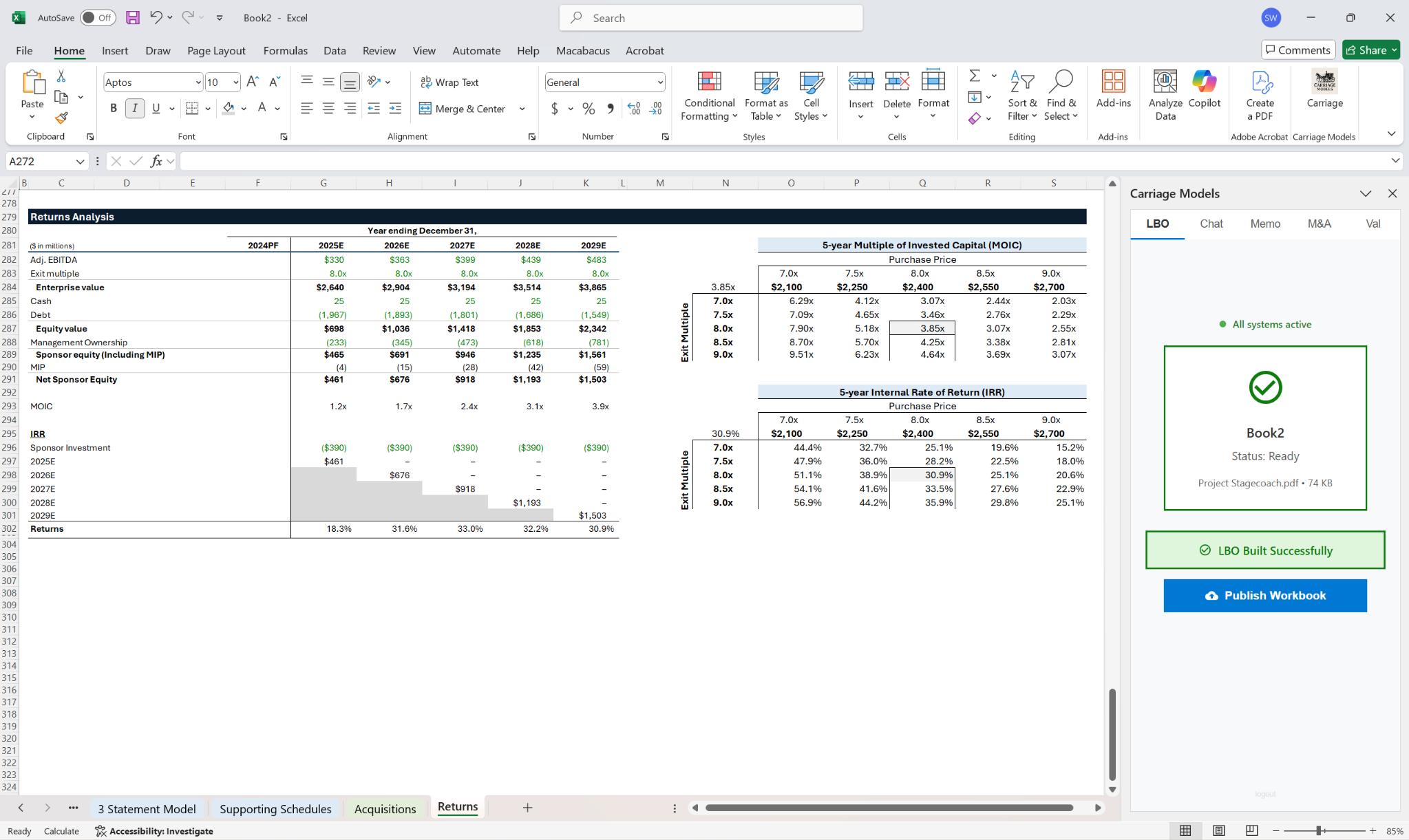The image size is (1409, 840).
Task: Click the Publish Workbook button
Action: [1264, 595]
